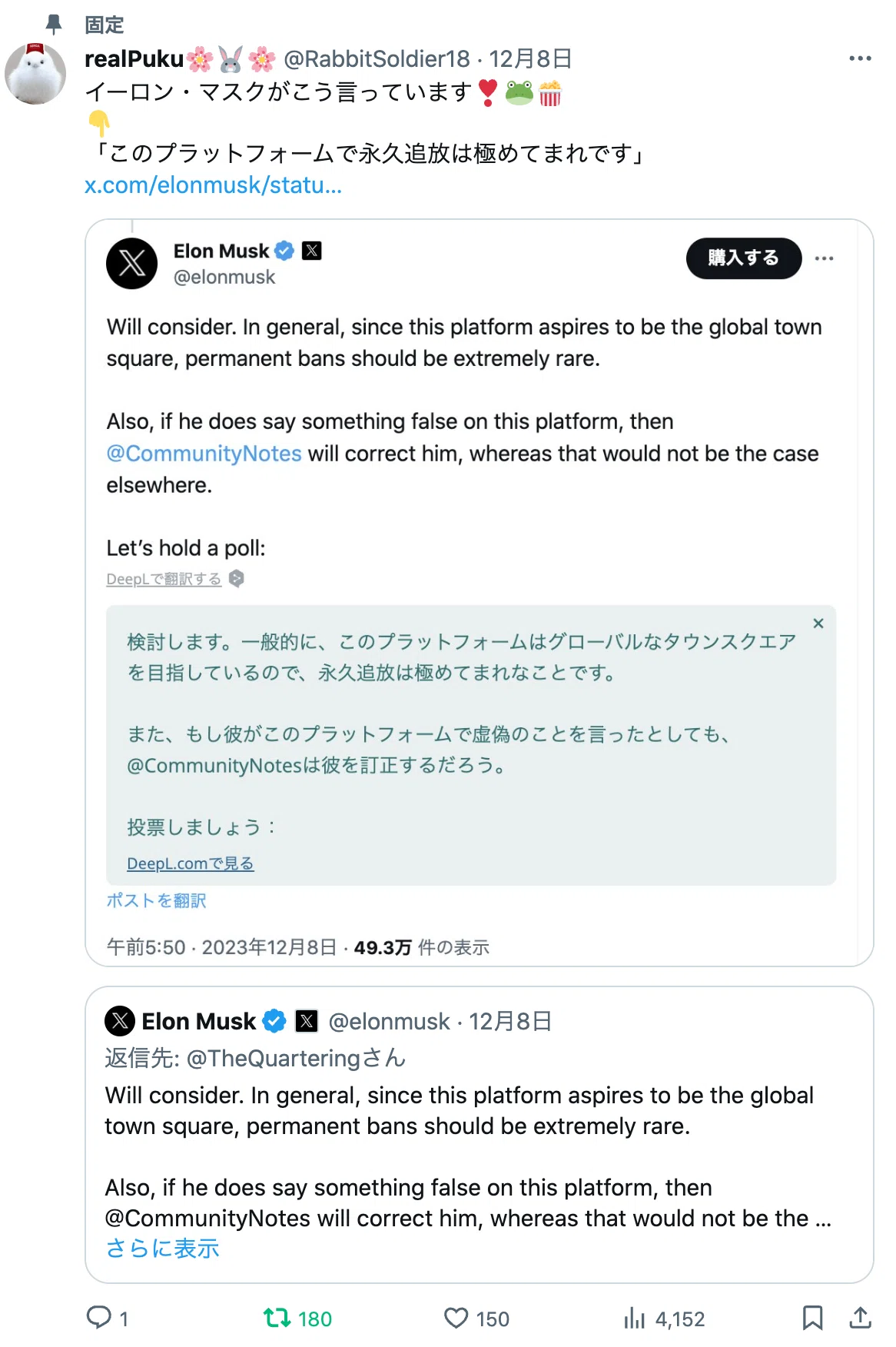The height and width of the screenshot is (1347, 896).
Task: Open the @CommunityNotes mention
Action: pos(204,454)
